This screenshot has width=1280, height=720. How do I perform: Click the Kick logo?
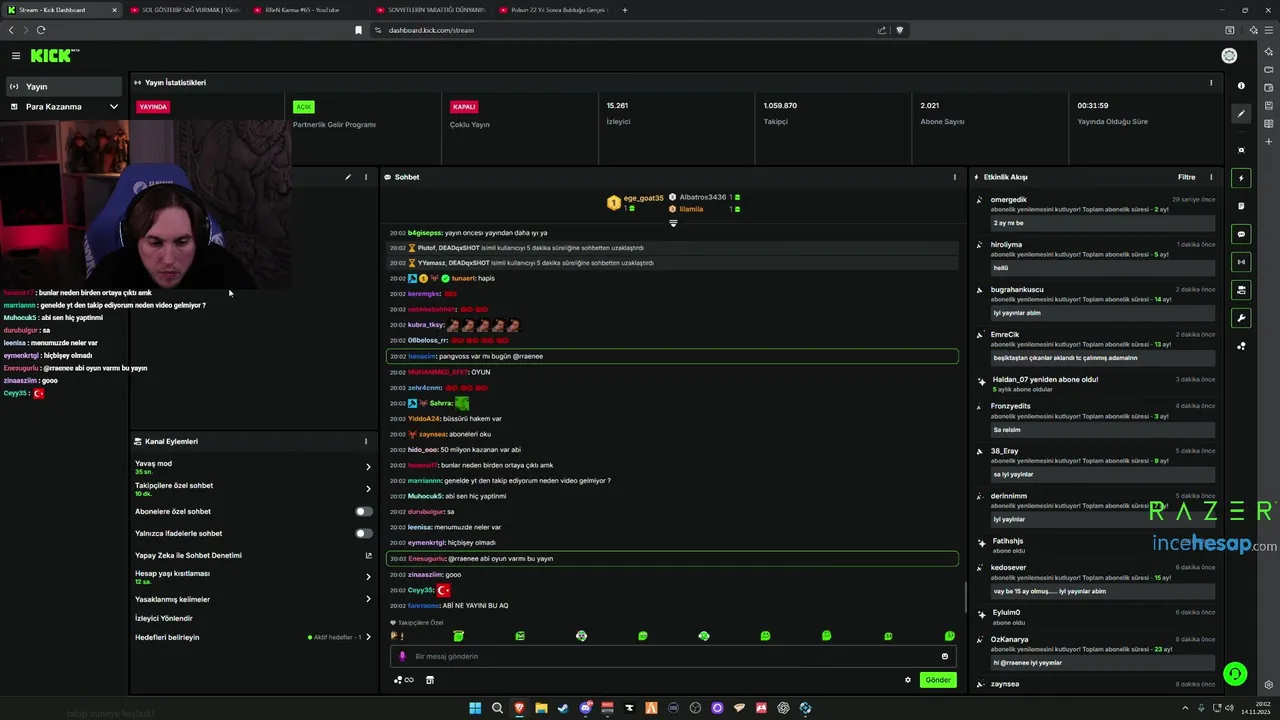(54, 56)
